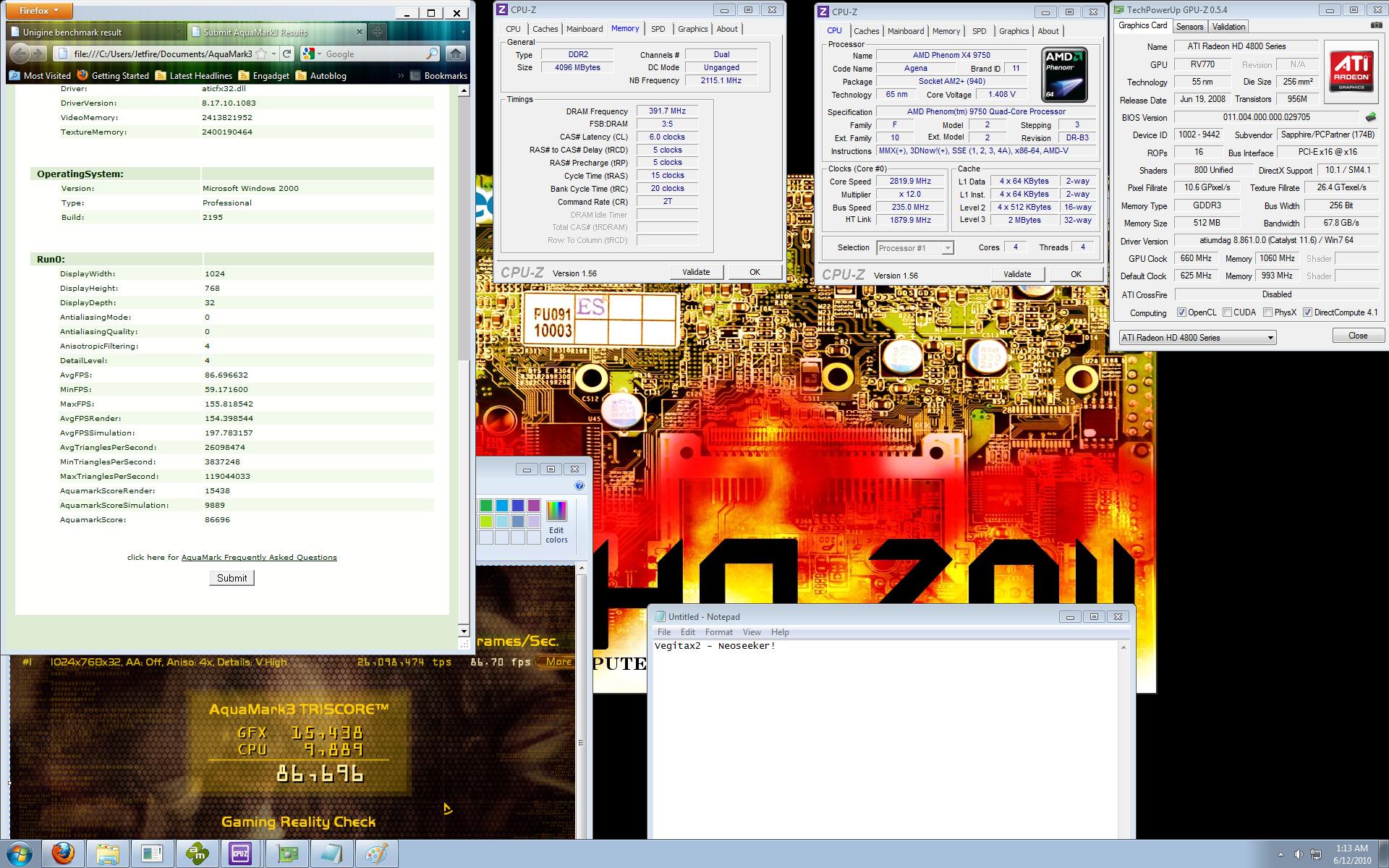Expand the Processor #1 selection dropdown

(947, 248)
